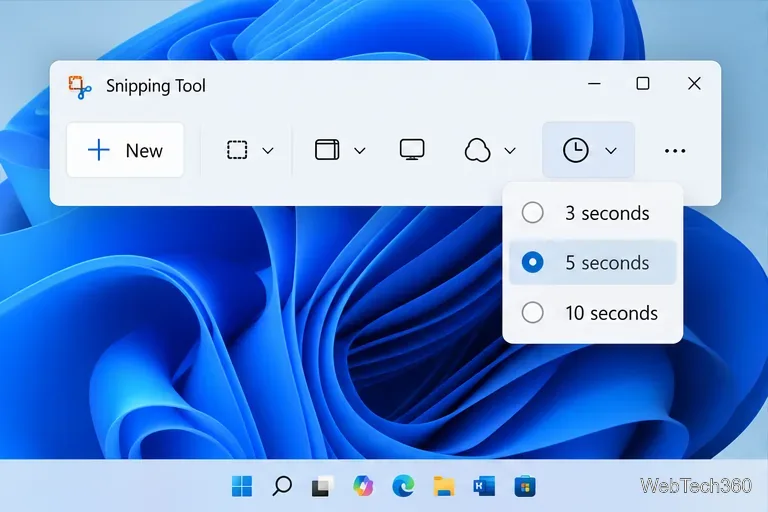Image resolution: width=768 pixels, height=512 pixels.
Task: Expand the freeform shape dropdown chevron
Action: (510, 151)
